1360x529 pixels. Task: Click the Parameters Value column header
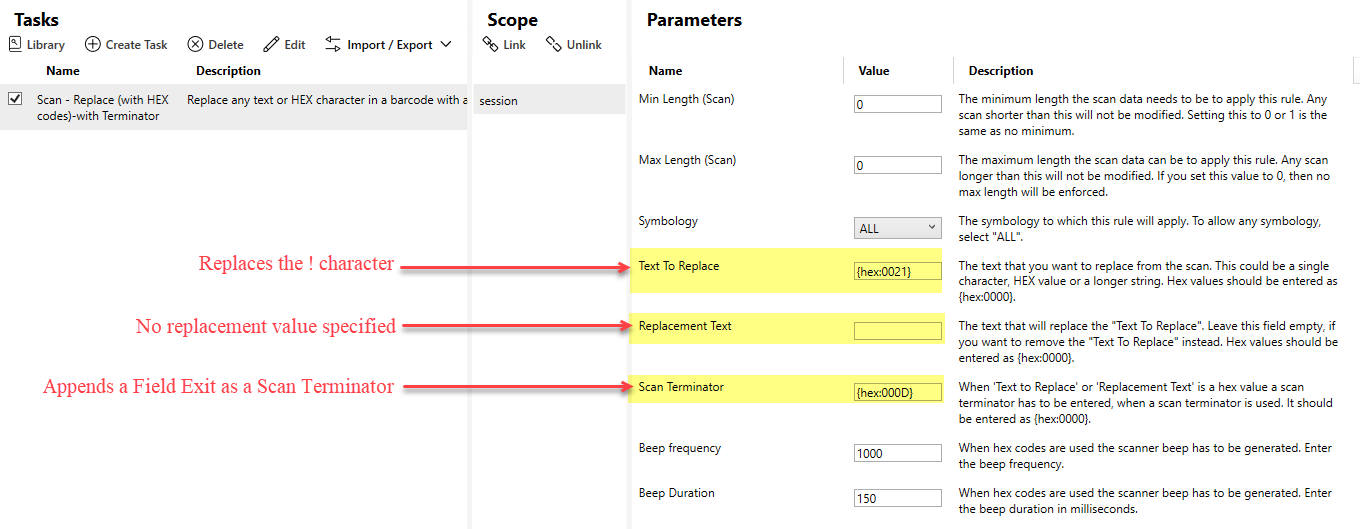tap(873, 71)
